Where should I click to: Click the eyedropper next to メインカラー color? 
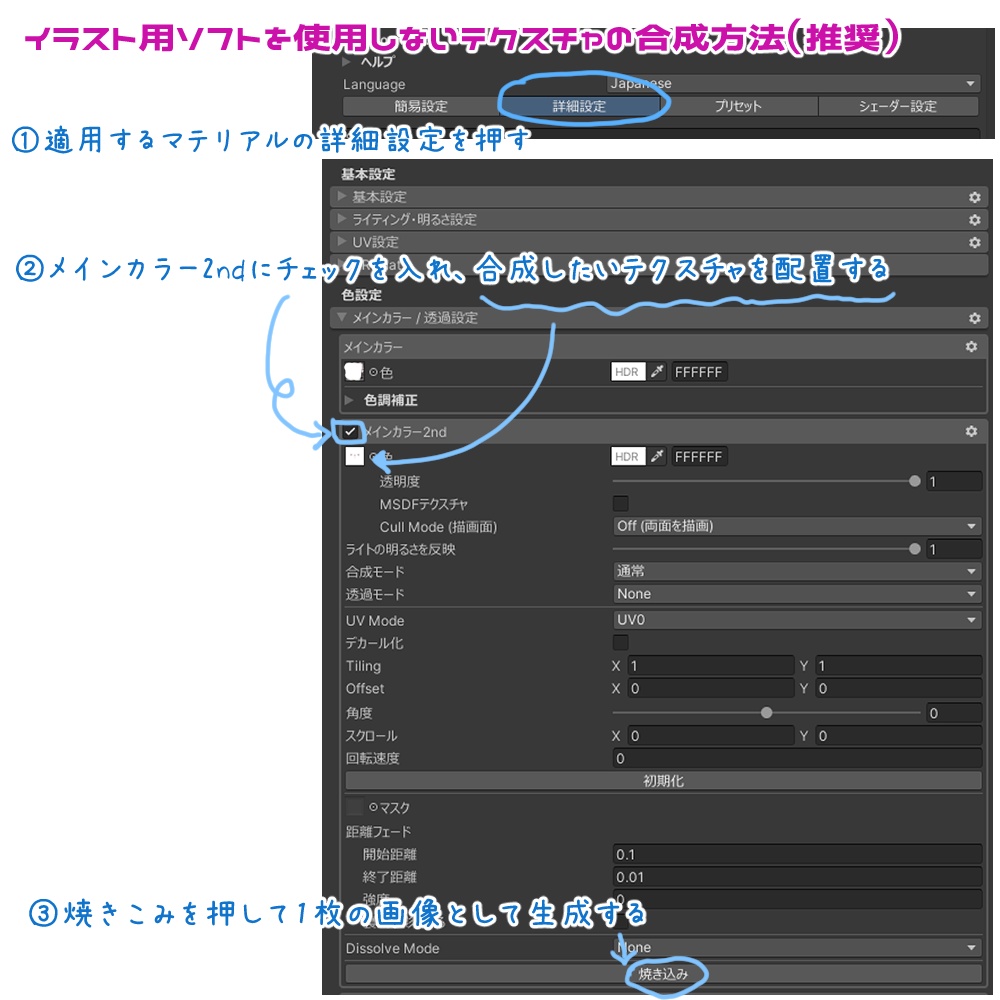654,371
